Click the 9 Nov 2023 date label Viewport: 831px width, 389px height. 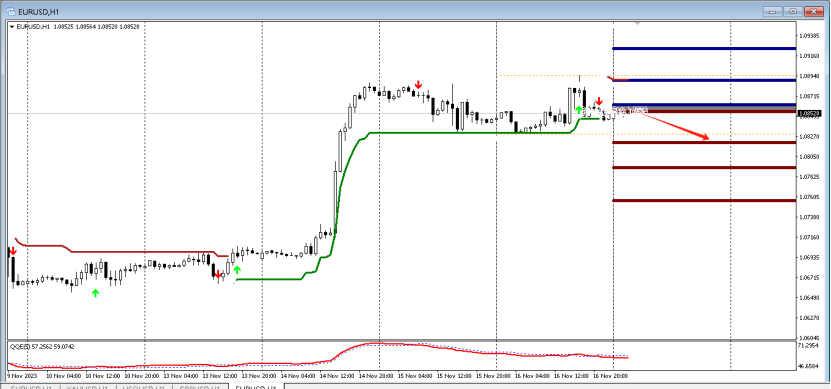coord(21,376)
